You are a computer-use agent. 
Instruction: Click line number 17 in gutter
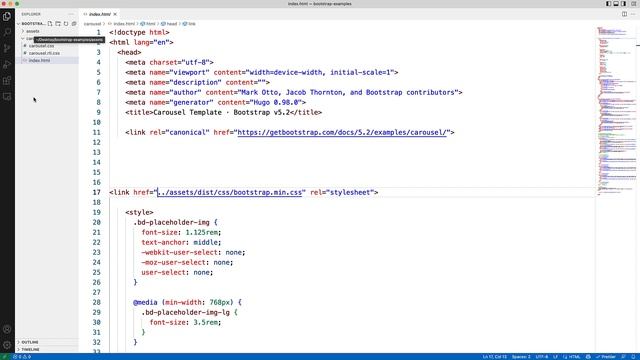[x=96, y=192]
